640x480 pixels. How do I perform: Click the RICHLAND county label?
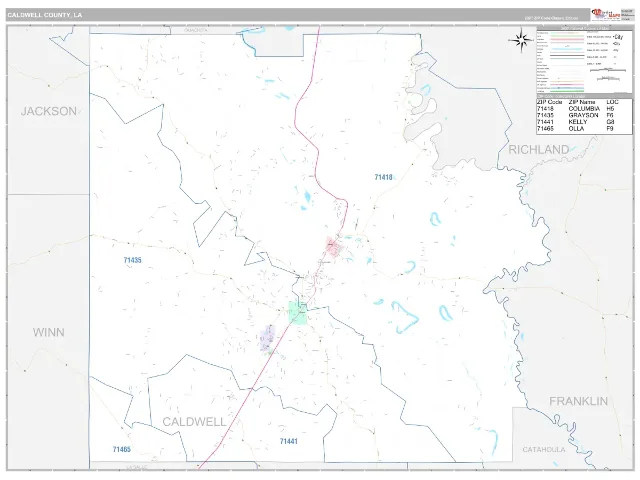(538, 150)
